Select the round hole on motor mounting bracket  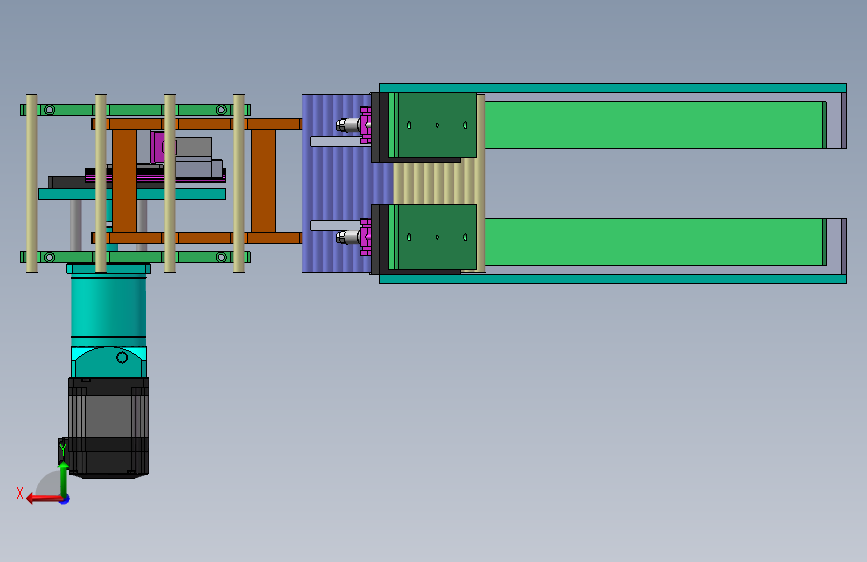coord(122,358)
